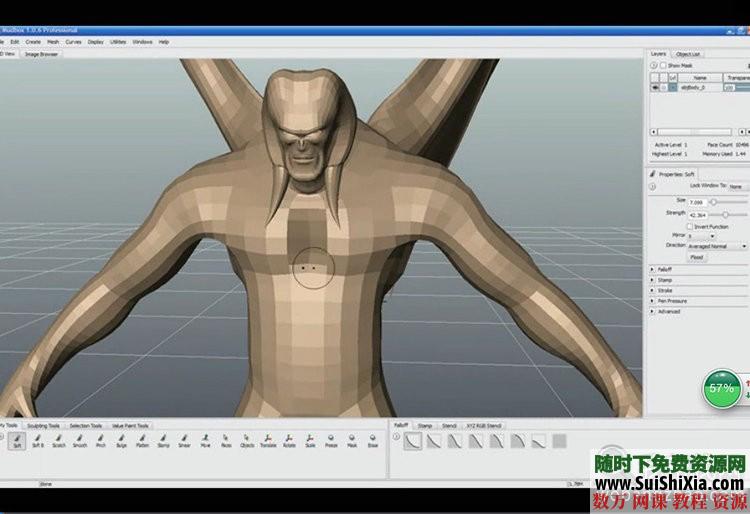Toggle the lock column of the sculpt layer
Screen dimensions: 750x514
point(664,87)
